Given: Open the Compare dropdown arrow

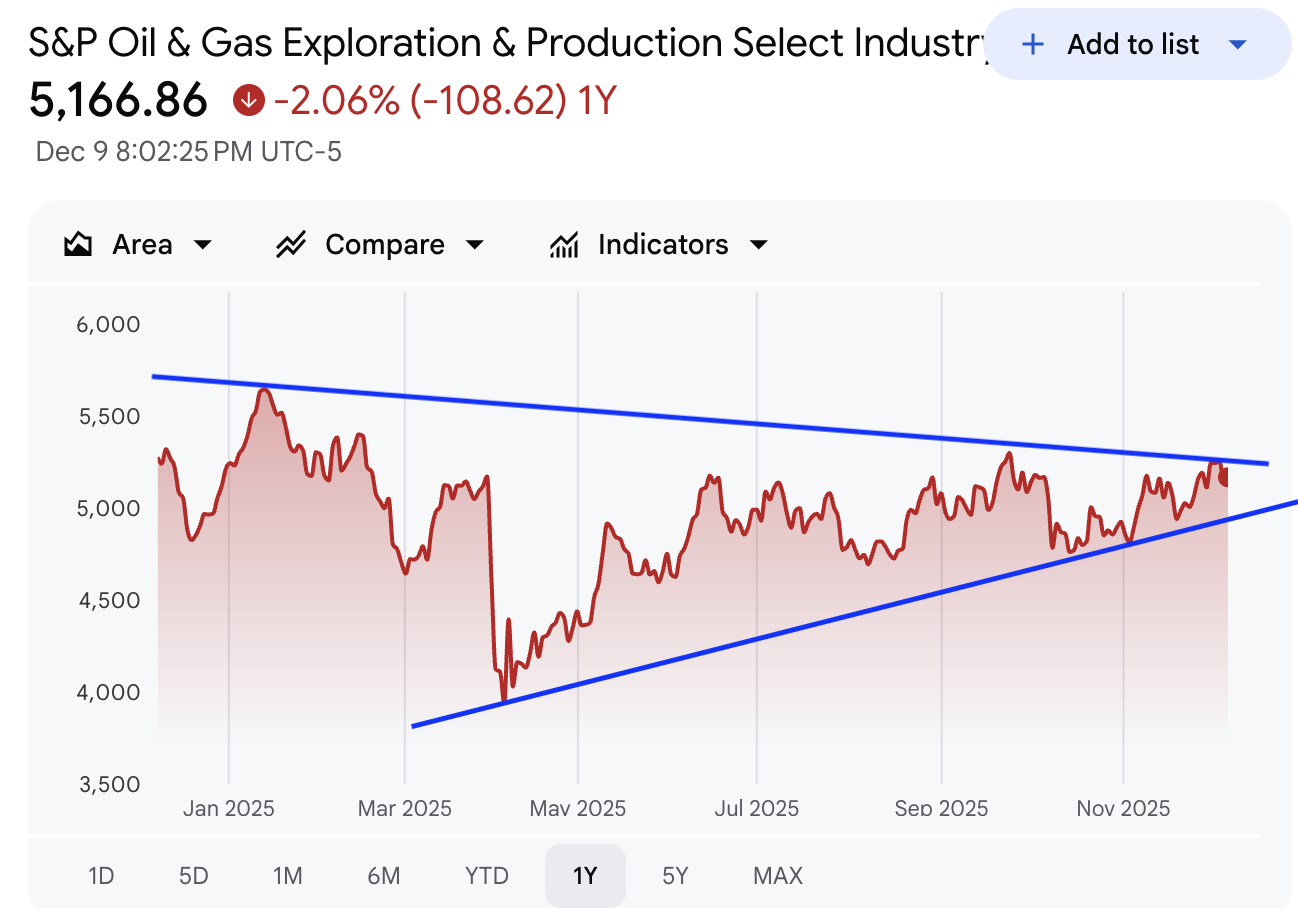Looking at the screenshot, I should click(x=475, y=245).
